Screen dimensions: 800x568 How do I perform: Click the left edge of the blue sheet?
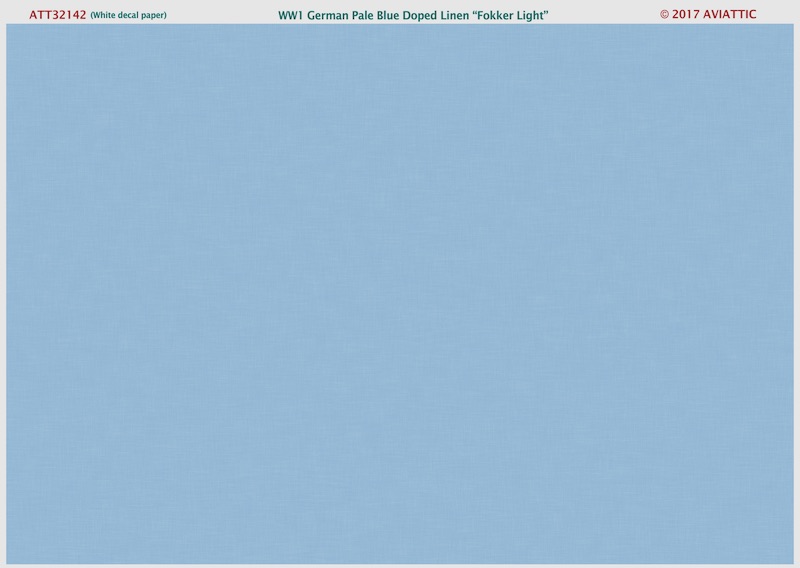pyautogui.click(x=8, y=293)
